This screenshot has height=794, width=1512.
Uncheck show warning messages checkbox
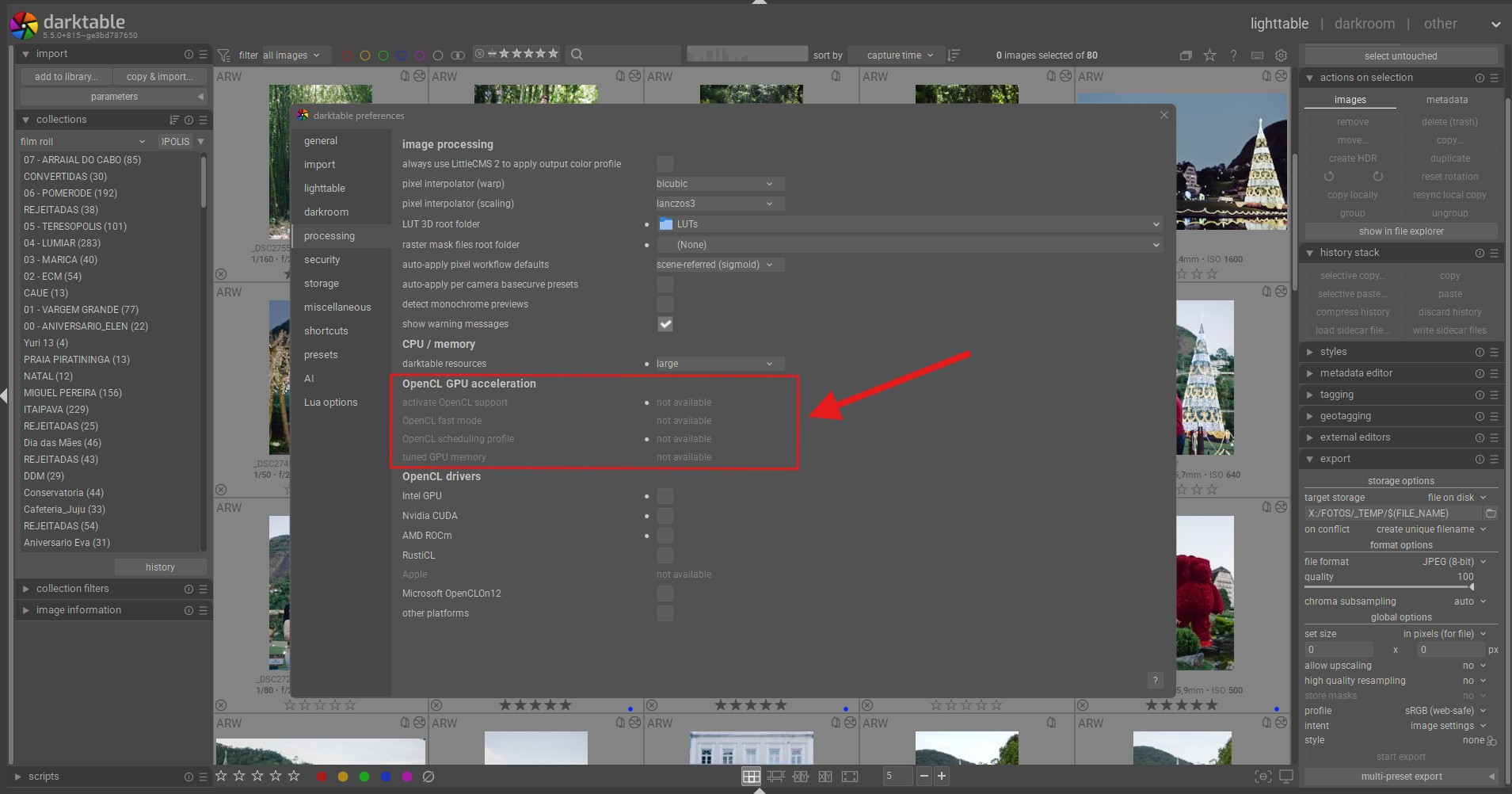pyautogui.click(x=665, y=324)
